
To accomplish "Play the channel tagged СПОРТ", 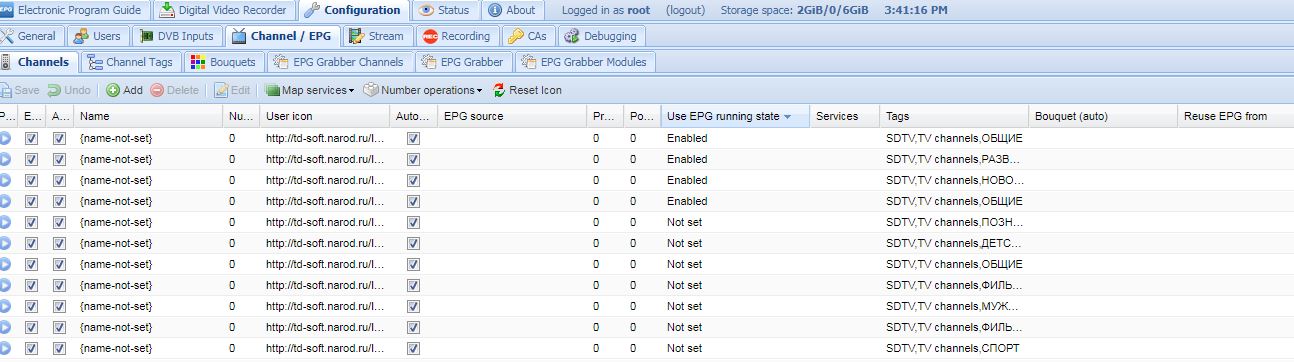I will click(x=6, y=348).
